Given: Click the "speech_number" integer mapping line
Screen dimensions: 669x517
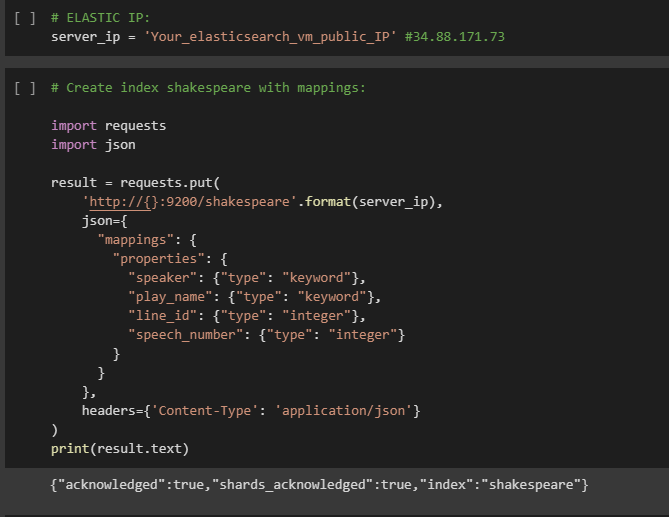Looking at the screenshot, I should pyautogui.click(x=266, y=335).
